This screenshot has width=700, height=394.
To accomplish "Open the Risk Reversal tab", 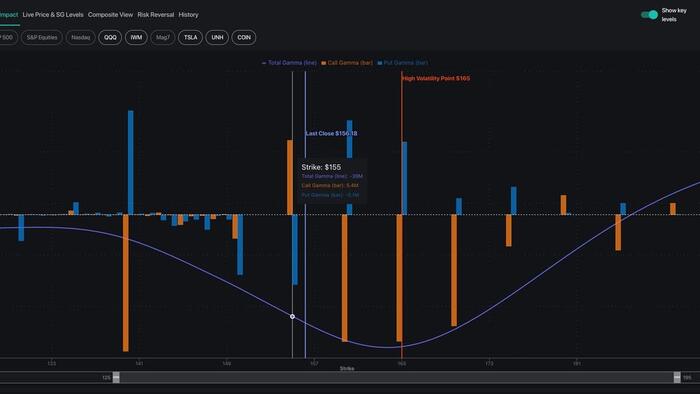I will [x=155, y=15].
